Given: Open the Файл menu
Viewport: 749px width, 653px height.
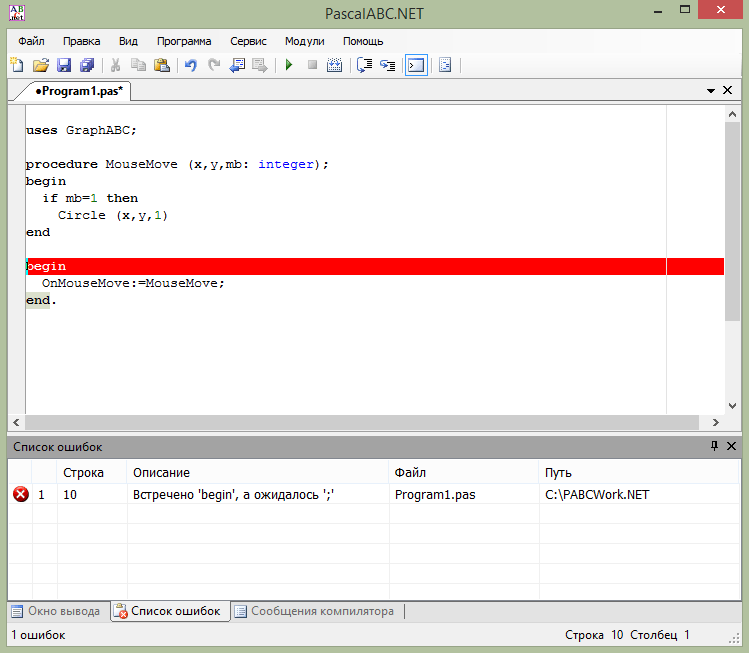Looking at the screenshot, I should coord(32,42).
